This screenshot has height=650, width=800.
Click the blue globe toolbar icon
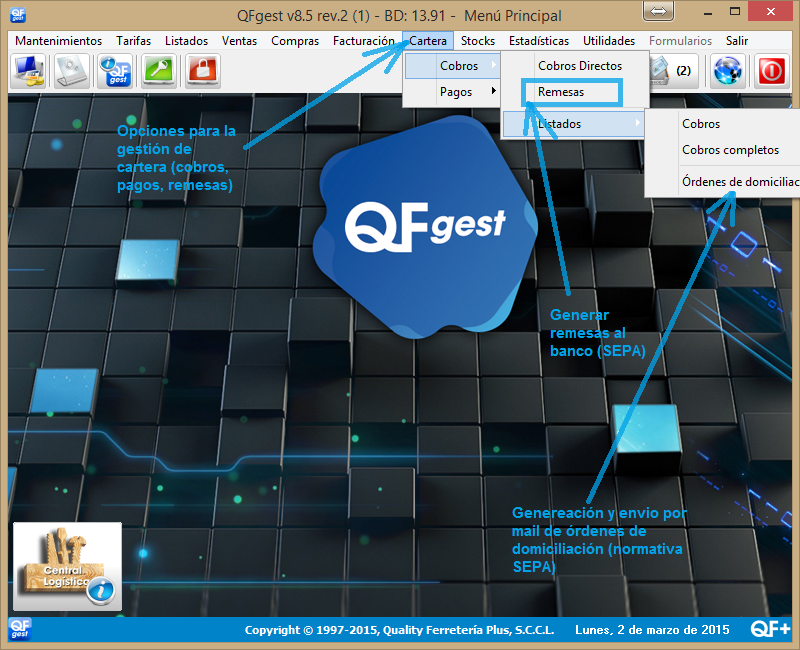tap(728, 71)
